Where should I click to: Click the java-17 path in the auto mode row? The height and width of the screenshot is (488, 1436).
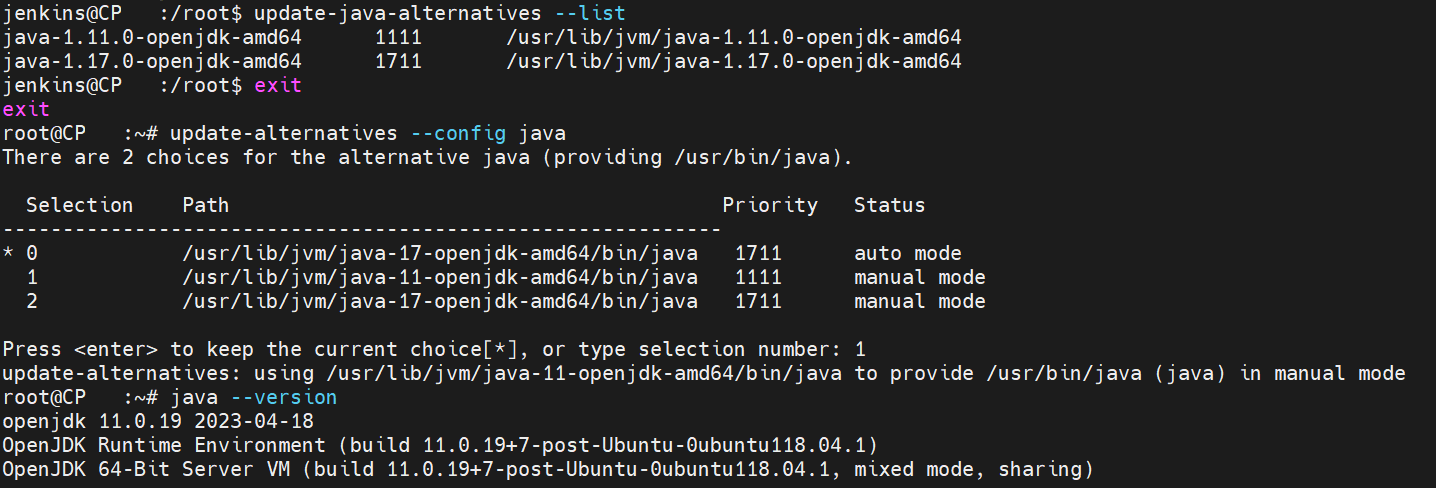tap(440, 254)
